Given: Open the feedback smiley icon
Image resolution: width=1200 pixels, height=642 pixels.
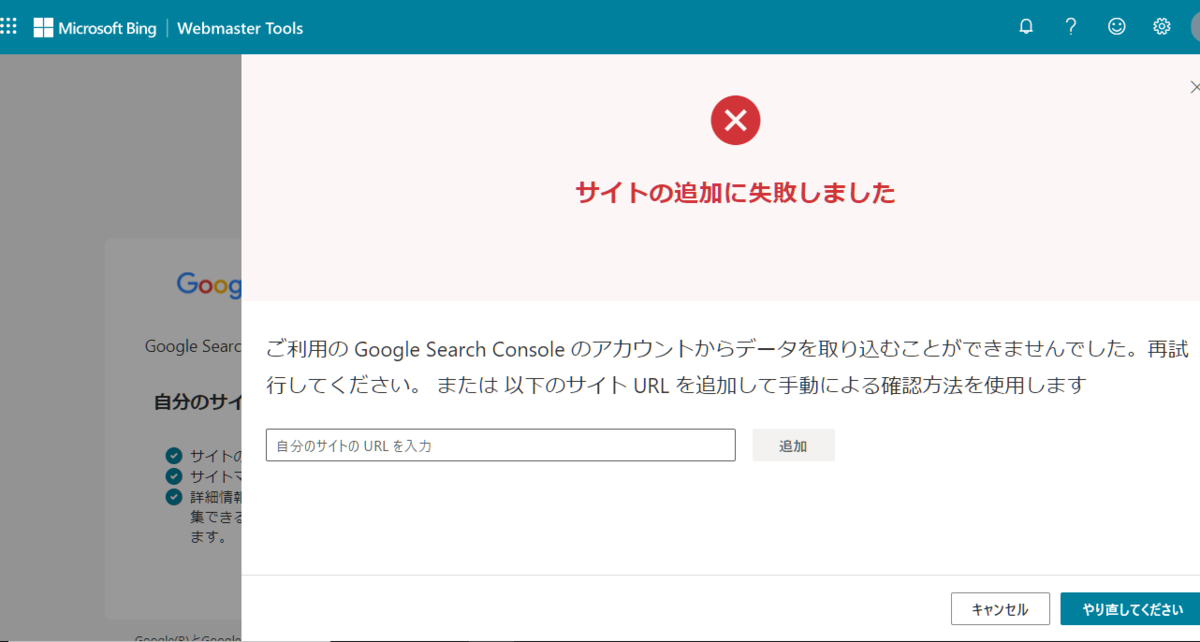Looking at the screenshot, I should click(x=1117, y=27).
